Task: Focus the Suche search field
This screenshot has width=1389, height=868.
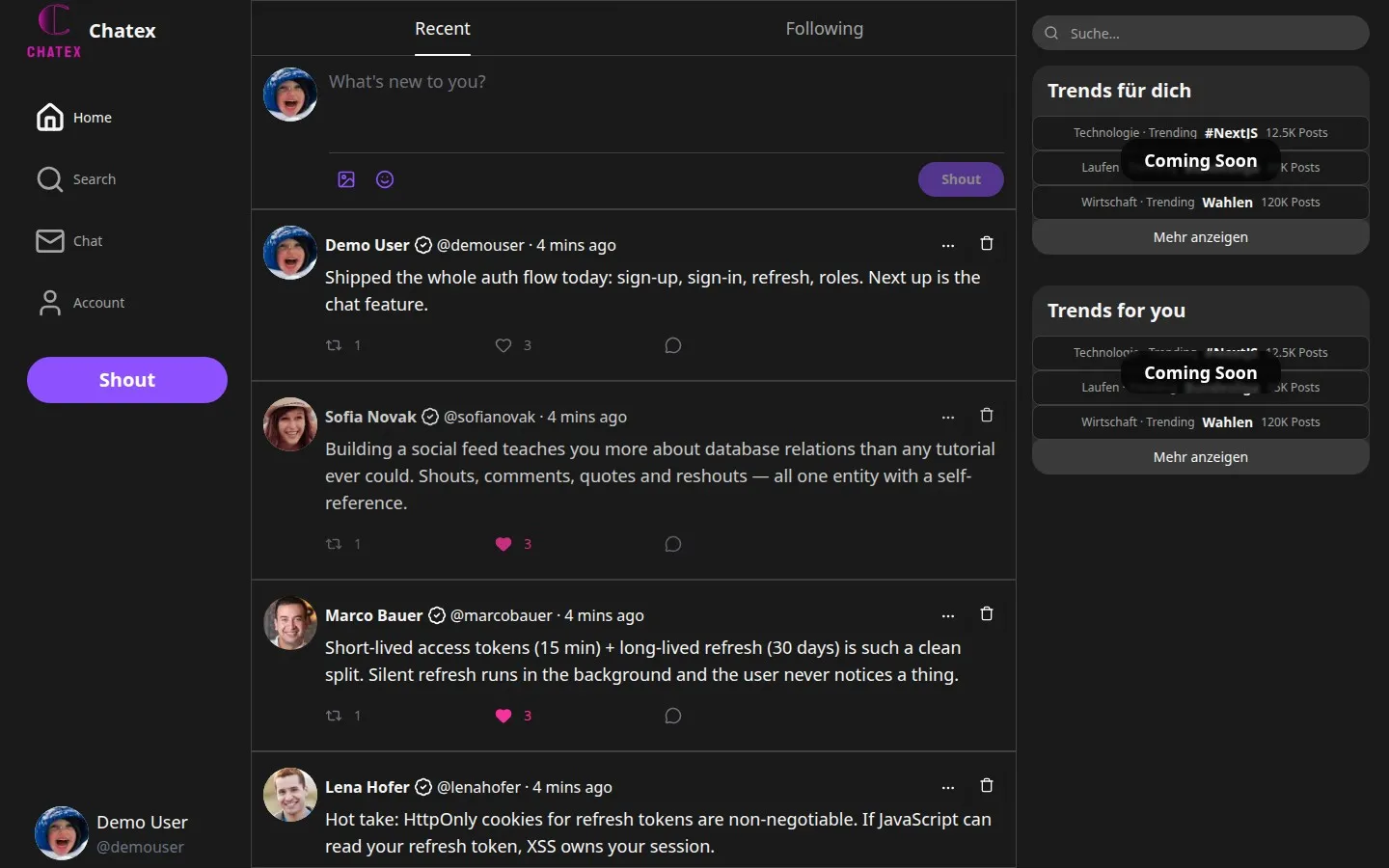Action: [1201, 33]
